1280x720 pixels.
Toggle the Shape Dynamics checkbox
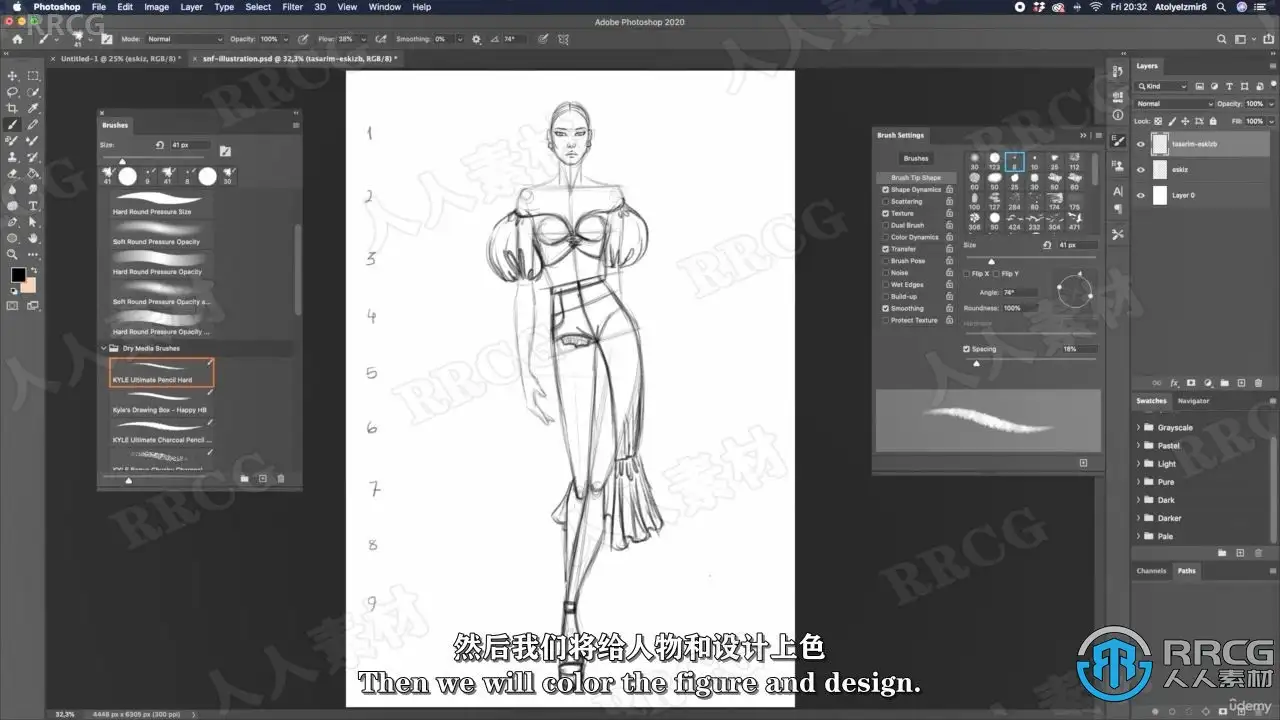(x=885, y=189)
